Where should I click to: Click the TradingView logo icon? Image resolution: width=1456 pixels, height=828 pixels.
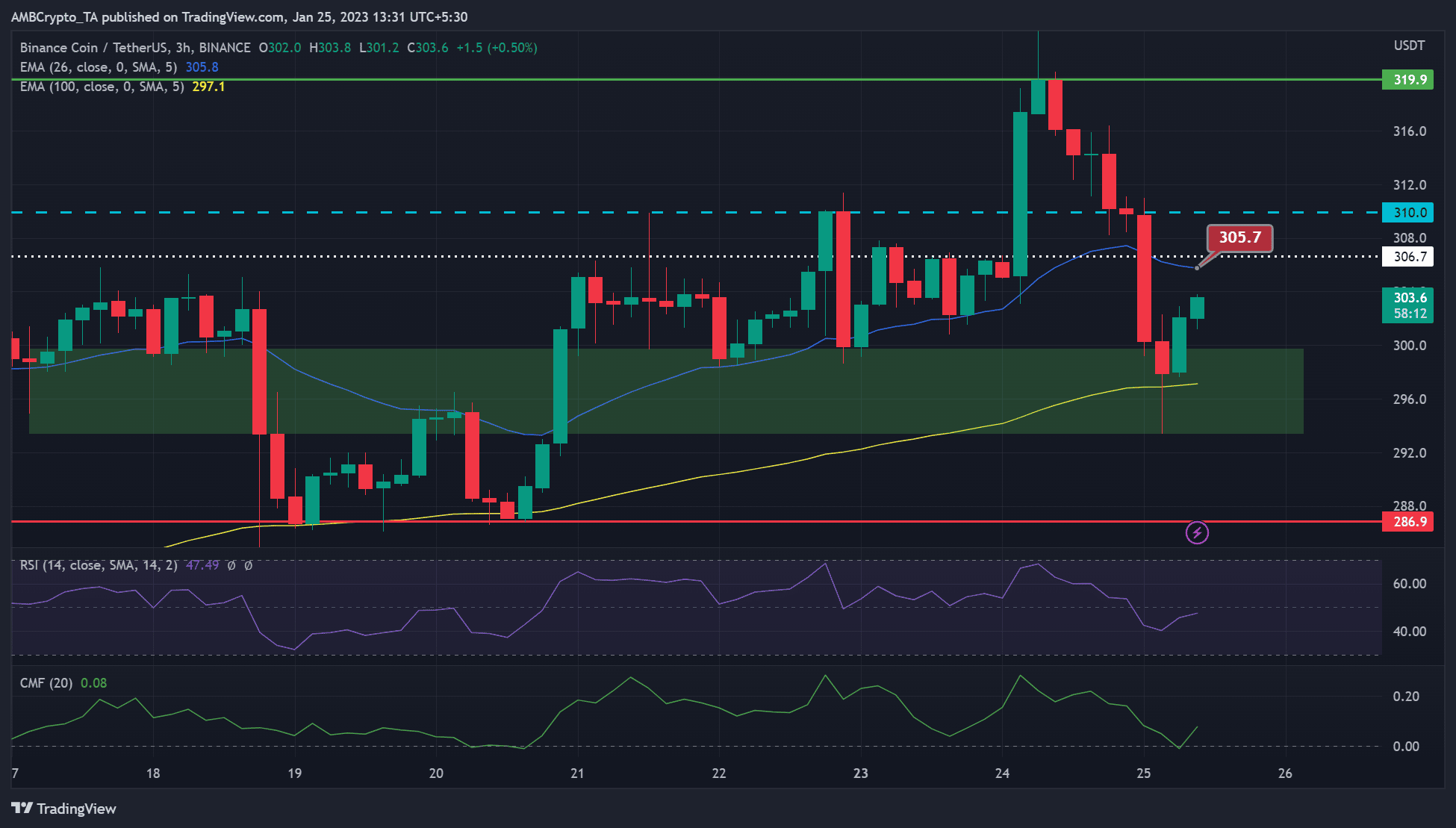(x=22, y=808)
